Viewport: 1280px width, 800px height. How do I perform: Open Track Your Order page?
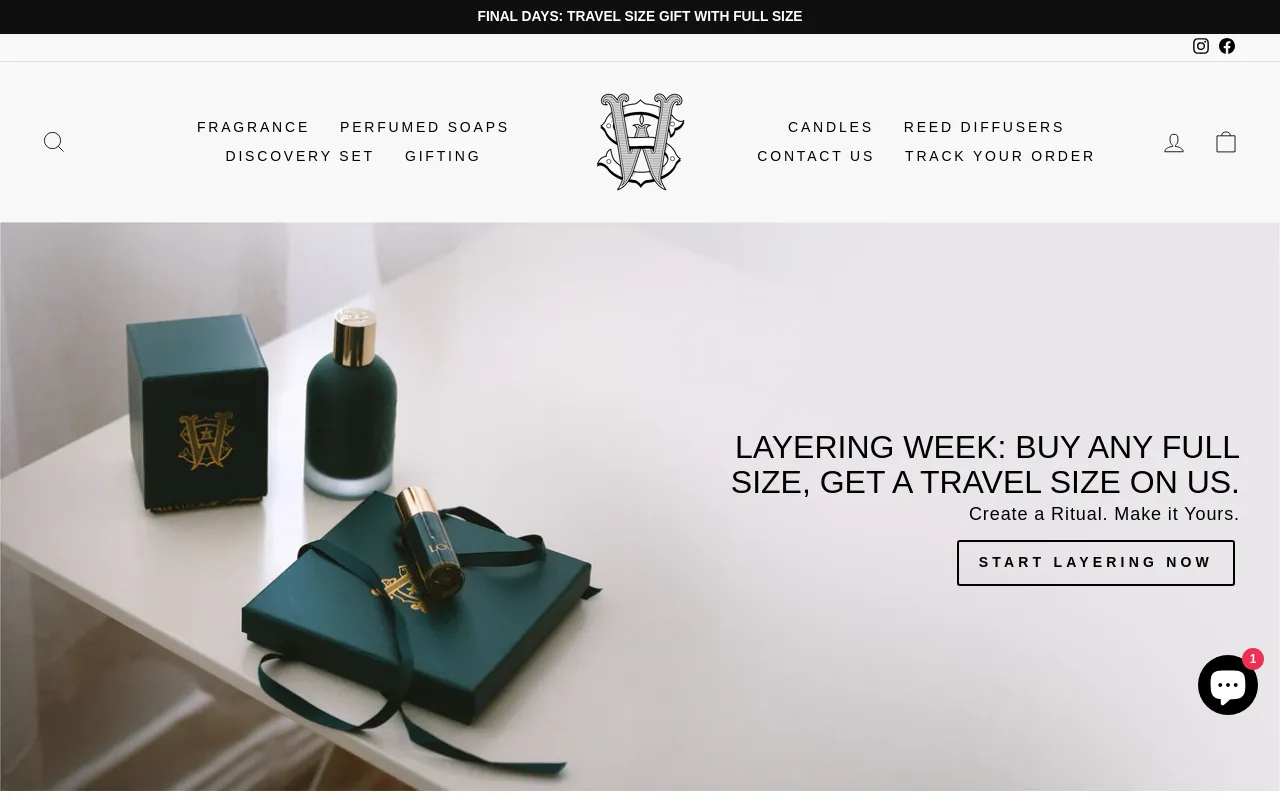tap(1000, 156)
